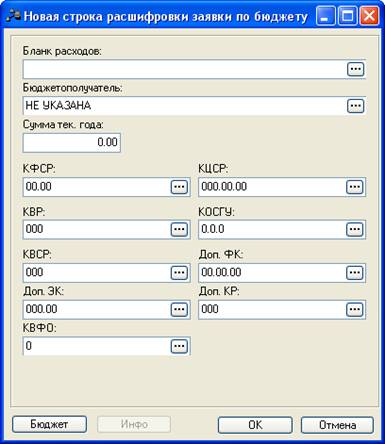Screen dimensions: 385x444
Task: Click the КОСГУ field showing 0.0.0
Action: point(272,229)
